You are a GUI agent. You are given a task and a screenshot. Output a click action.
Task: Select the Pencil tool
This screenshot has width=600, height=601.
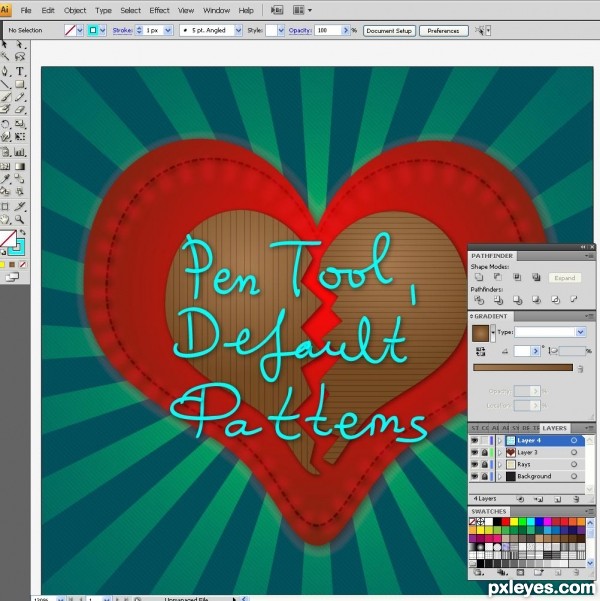point(20,97)
